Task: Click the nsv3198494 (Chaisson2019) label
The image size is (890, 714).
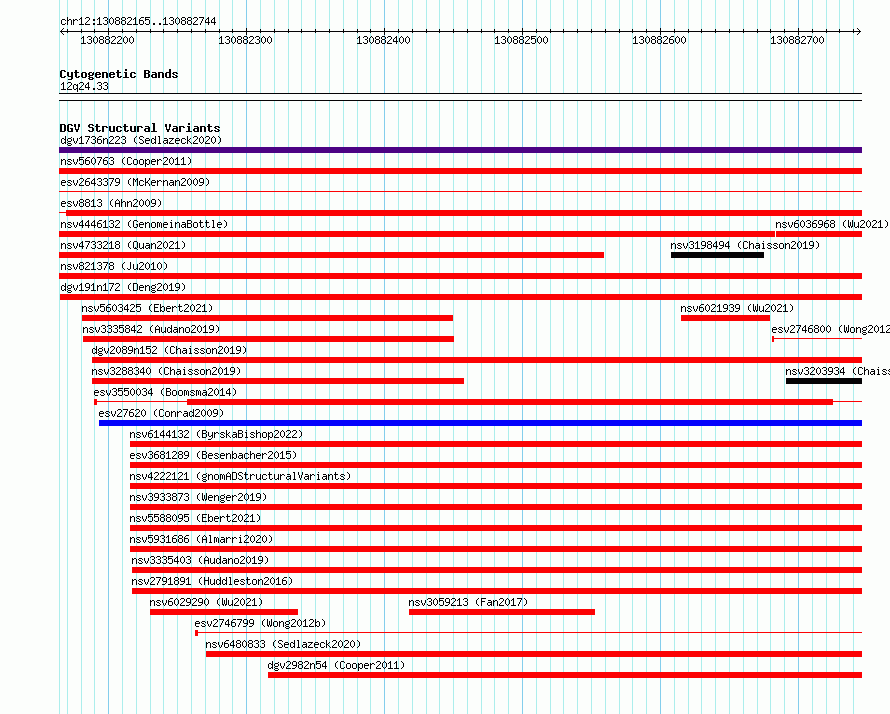Action: (x=745, y=245)
